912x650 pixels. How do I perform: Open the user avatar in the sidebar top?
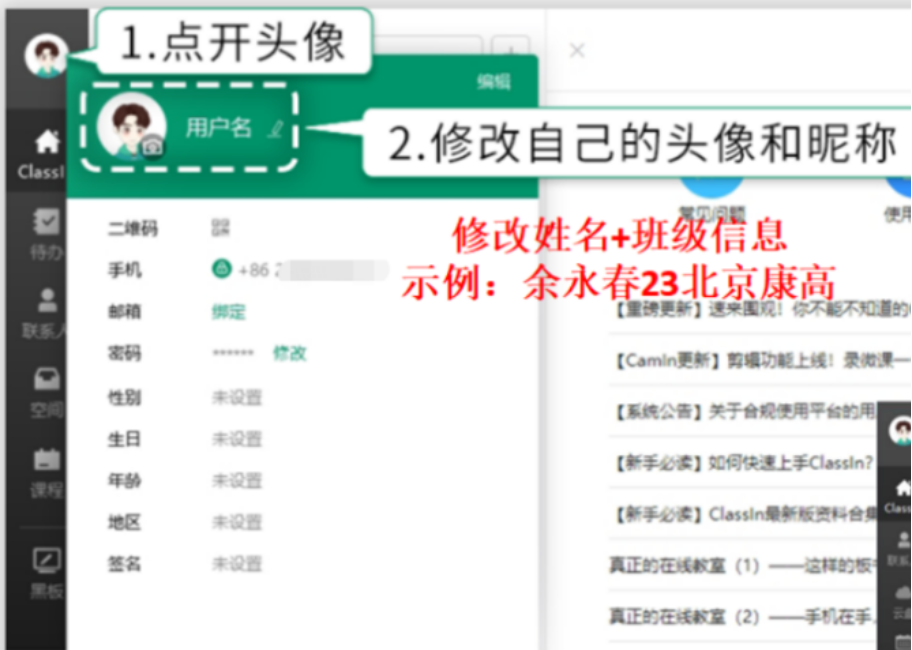(x=45, y=56)
